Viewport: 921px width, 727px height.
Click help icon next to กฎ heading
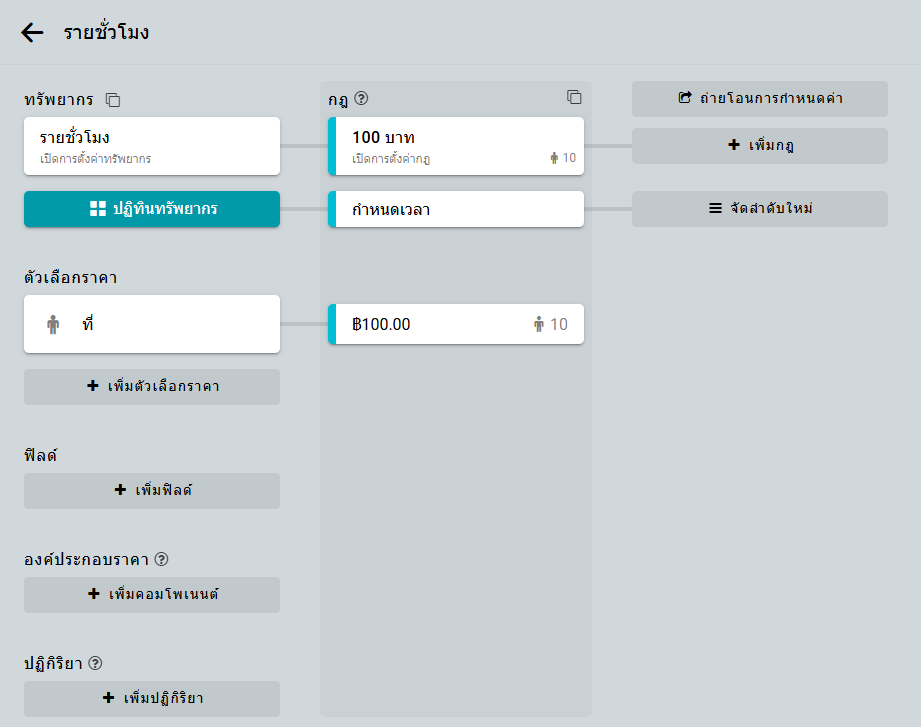(x=362, y=98)
